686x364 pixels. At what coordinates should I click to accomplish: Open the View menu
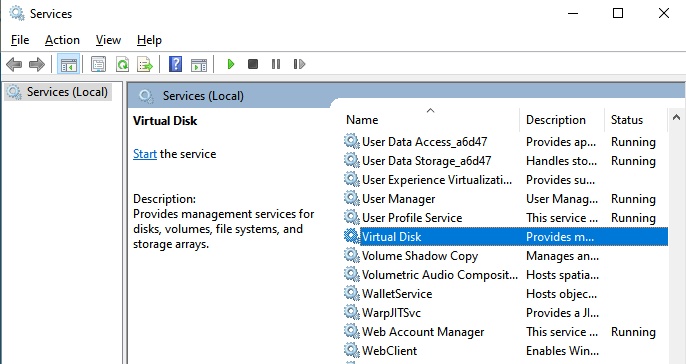[x=108, y=40]
